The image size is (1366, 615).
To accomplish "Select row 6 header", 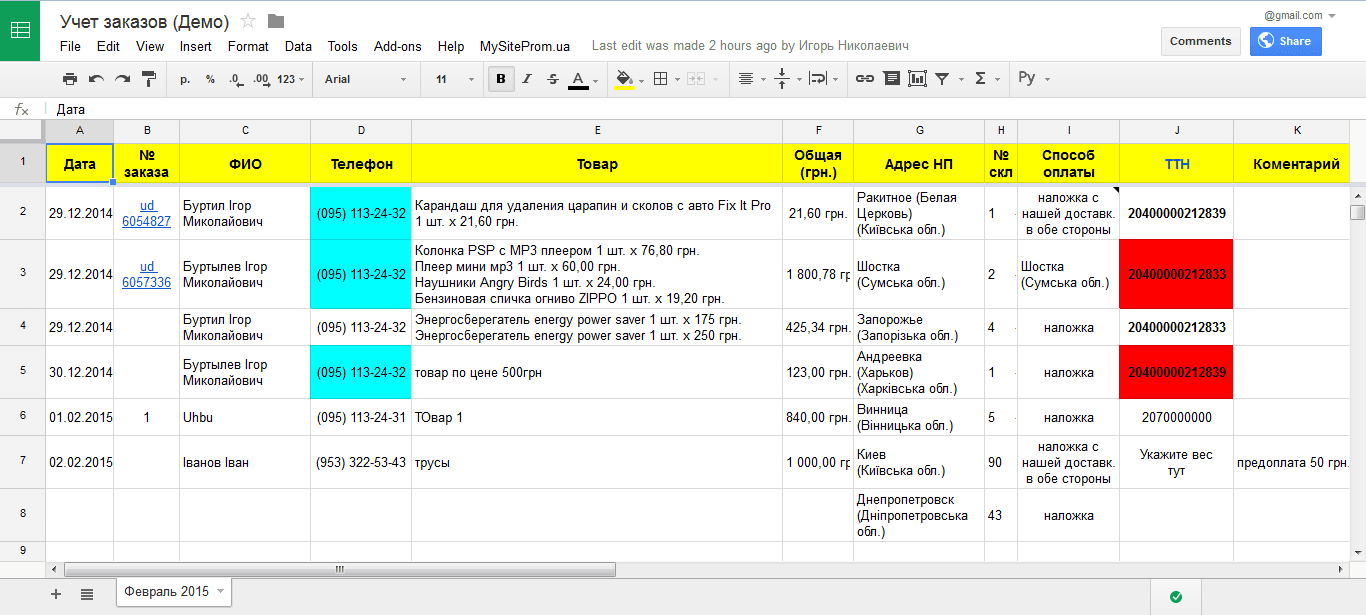I will [22, 417].
